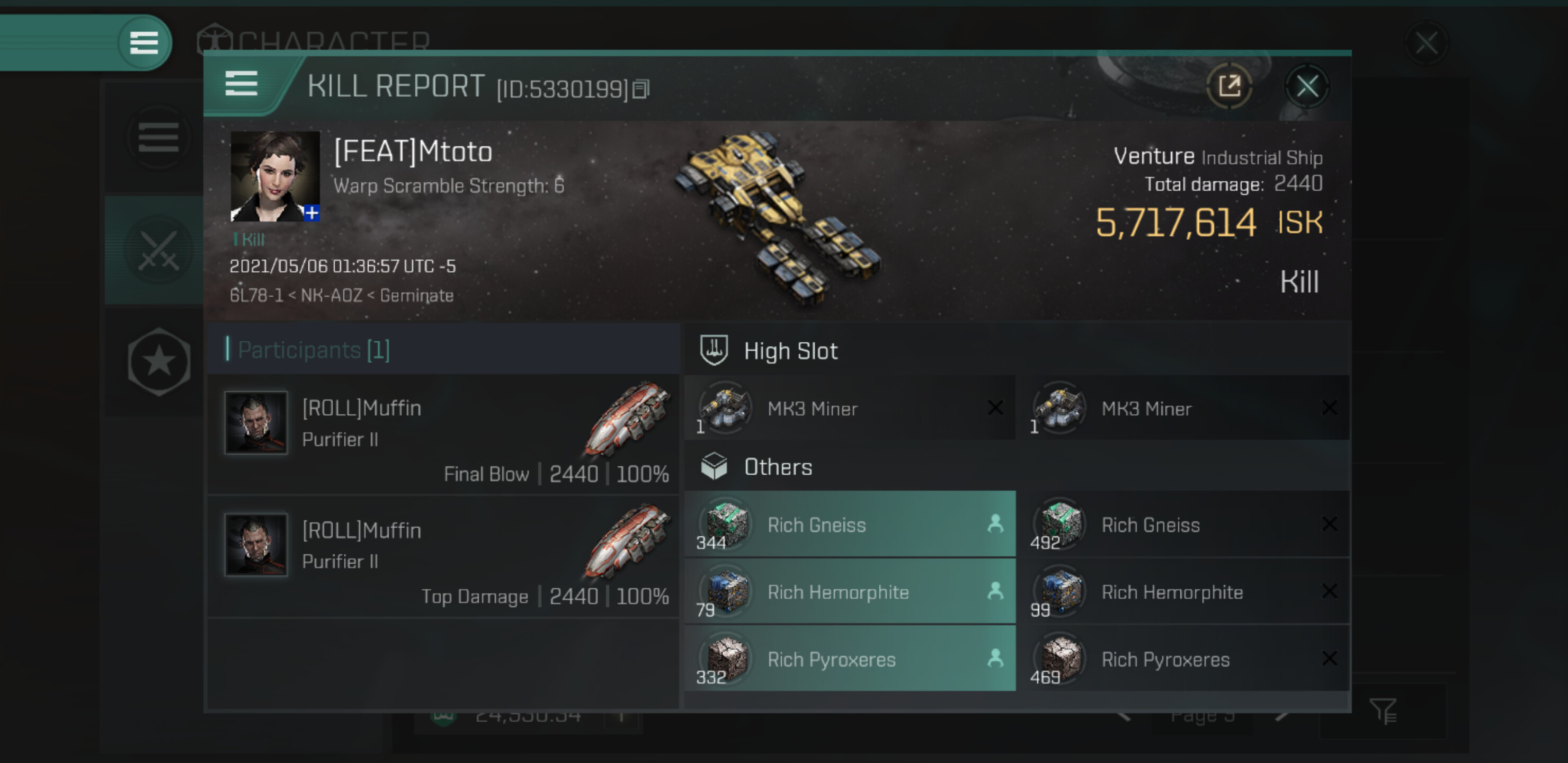This screenshot has width=1568, height=763.
Task: Select the sidebar list icon
Action: [x=158, y=137]
